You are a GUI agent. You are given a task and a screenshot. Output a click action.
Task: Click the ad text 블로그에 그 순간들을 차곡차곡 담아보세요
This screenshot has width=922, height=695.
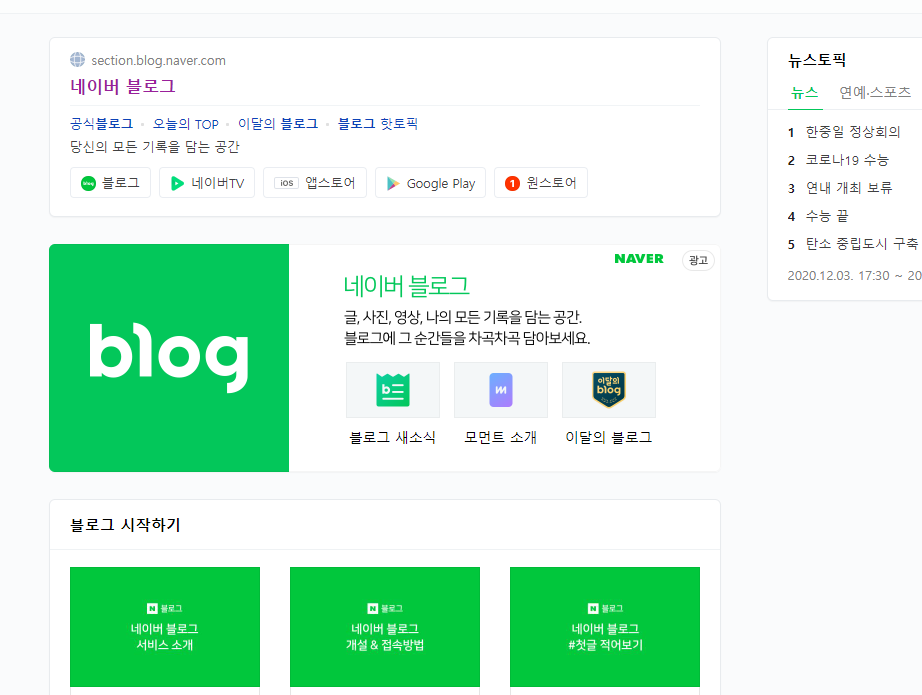point(467,339)
